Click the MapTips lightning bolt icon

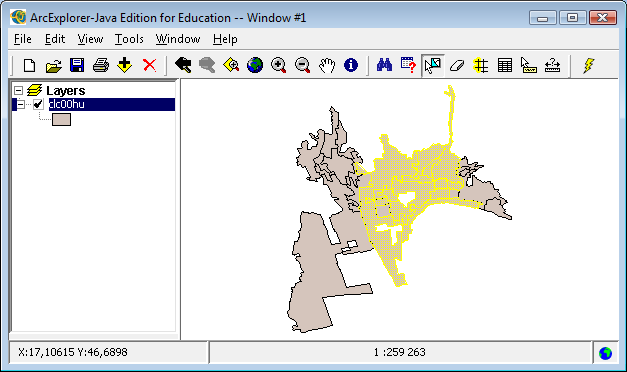click(588, 65)
